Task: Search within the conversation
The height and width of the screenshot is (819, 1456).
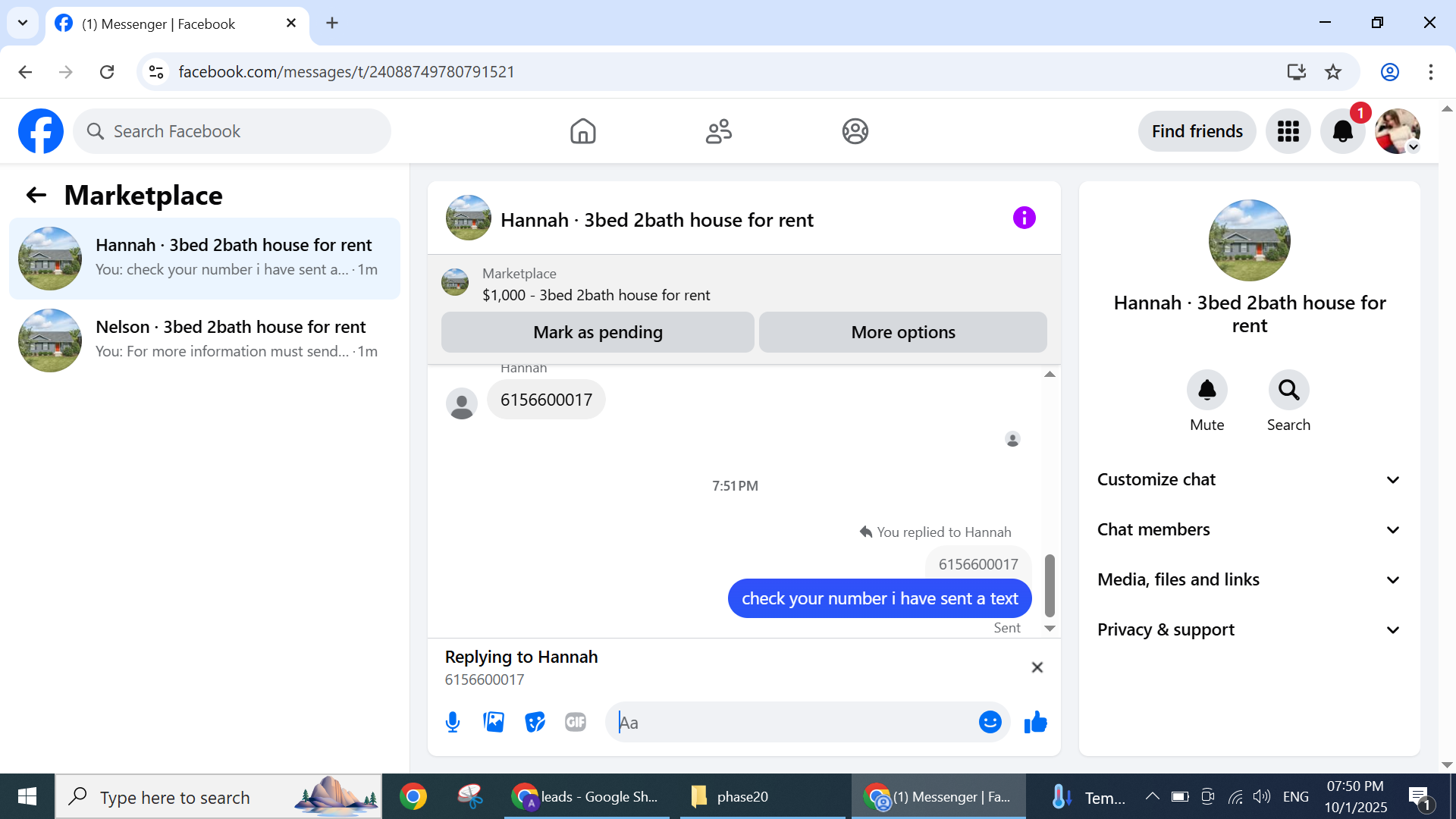Action: click(1288, 390)
